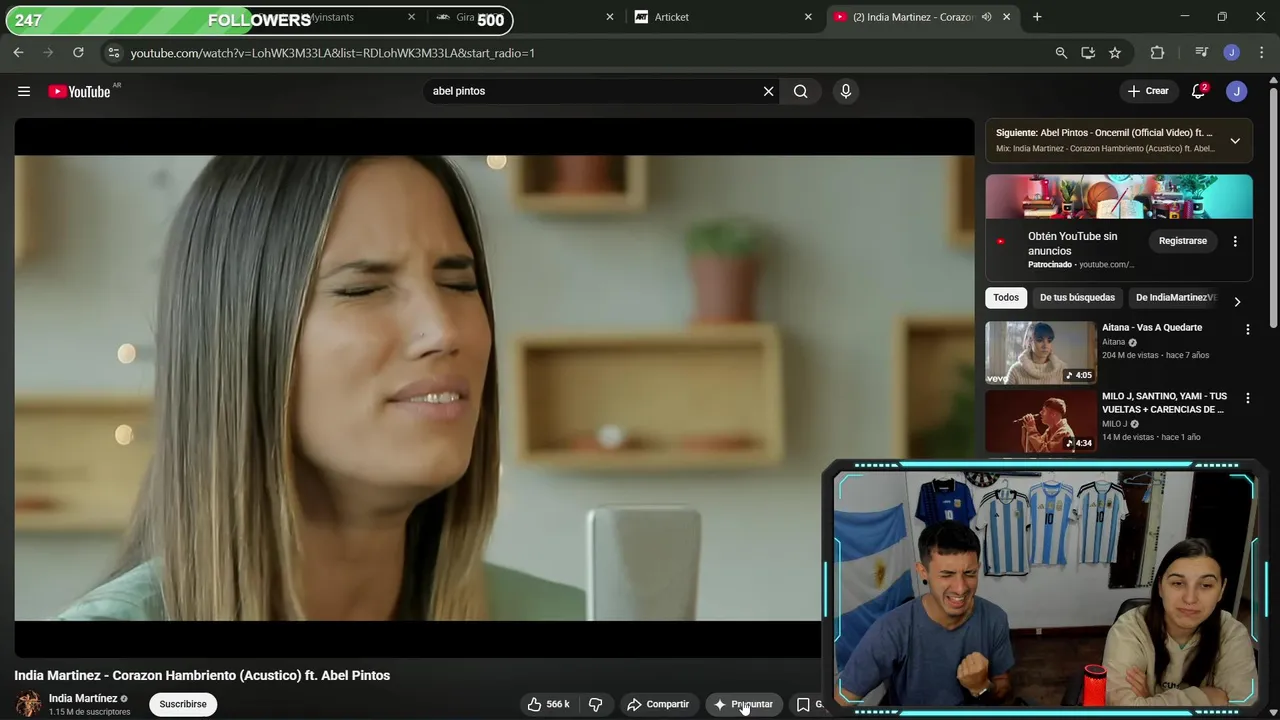The height and width of the screenshot is (720, 1280).
Task: Mute the India Martinez tab audio icon
Action: tap(987, 17)
